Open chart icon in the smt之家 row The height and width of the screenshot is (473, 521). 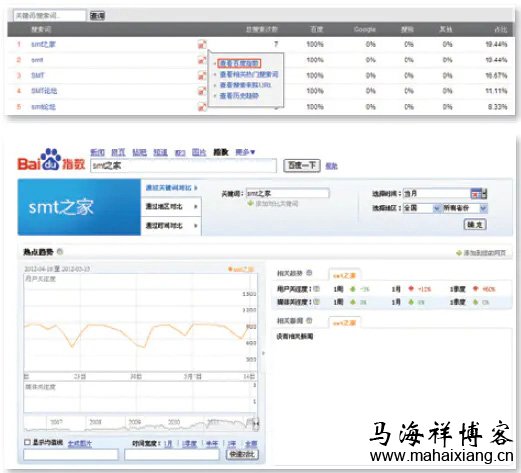202,44
